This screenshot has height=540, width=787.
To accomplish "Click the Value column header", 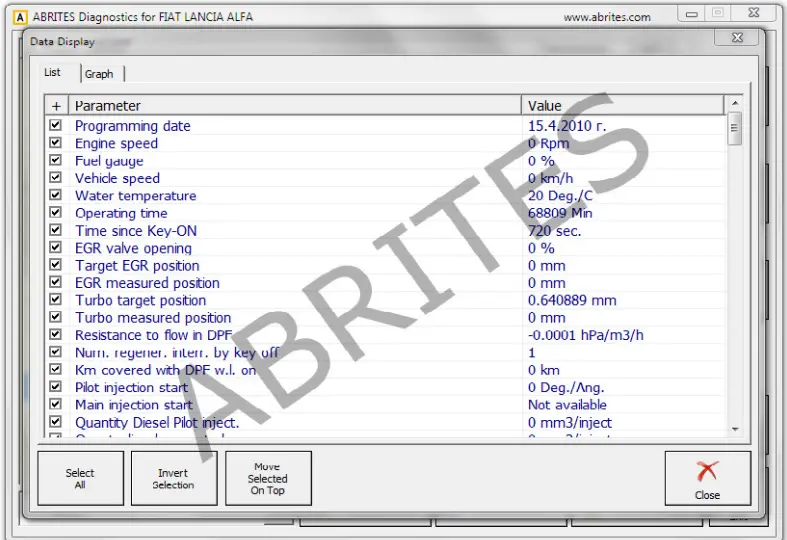I will pos(623,106).
